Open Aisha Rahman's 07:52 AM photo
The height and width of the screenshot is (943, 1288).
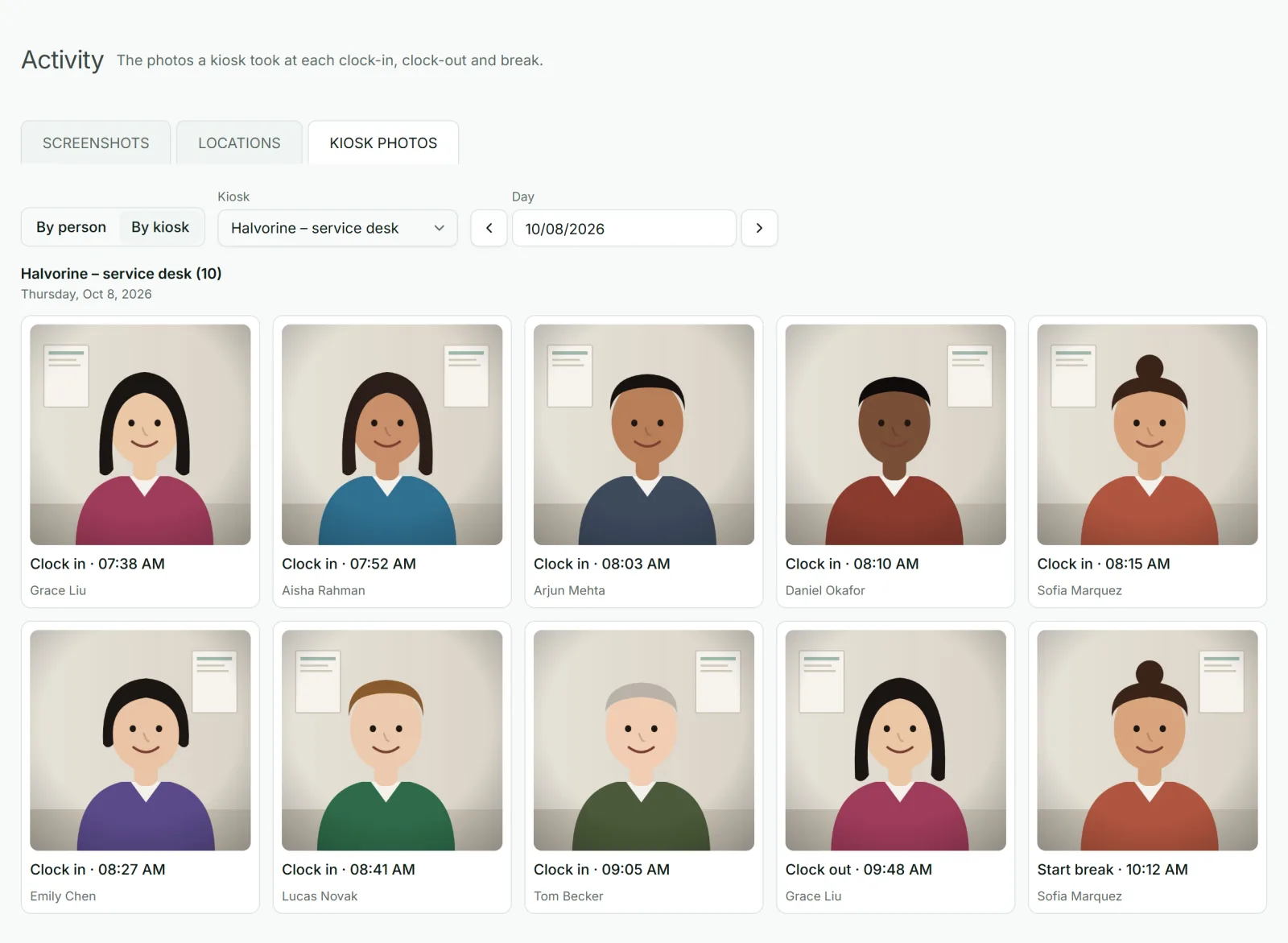click(x=392, y=435)
